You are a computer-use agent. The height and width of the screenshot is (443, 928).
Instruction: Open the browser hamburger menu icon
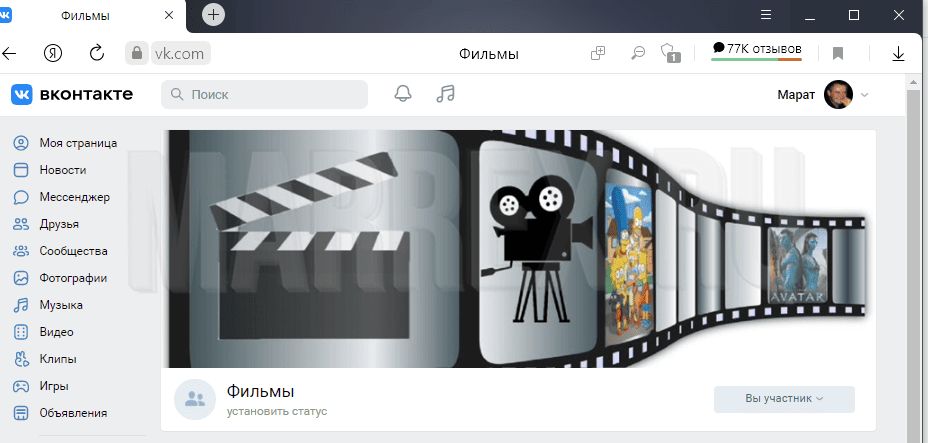pos(766,15)
